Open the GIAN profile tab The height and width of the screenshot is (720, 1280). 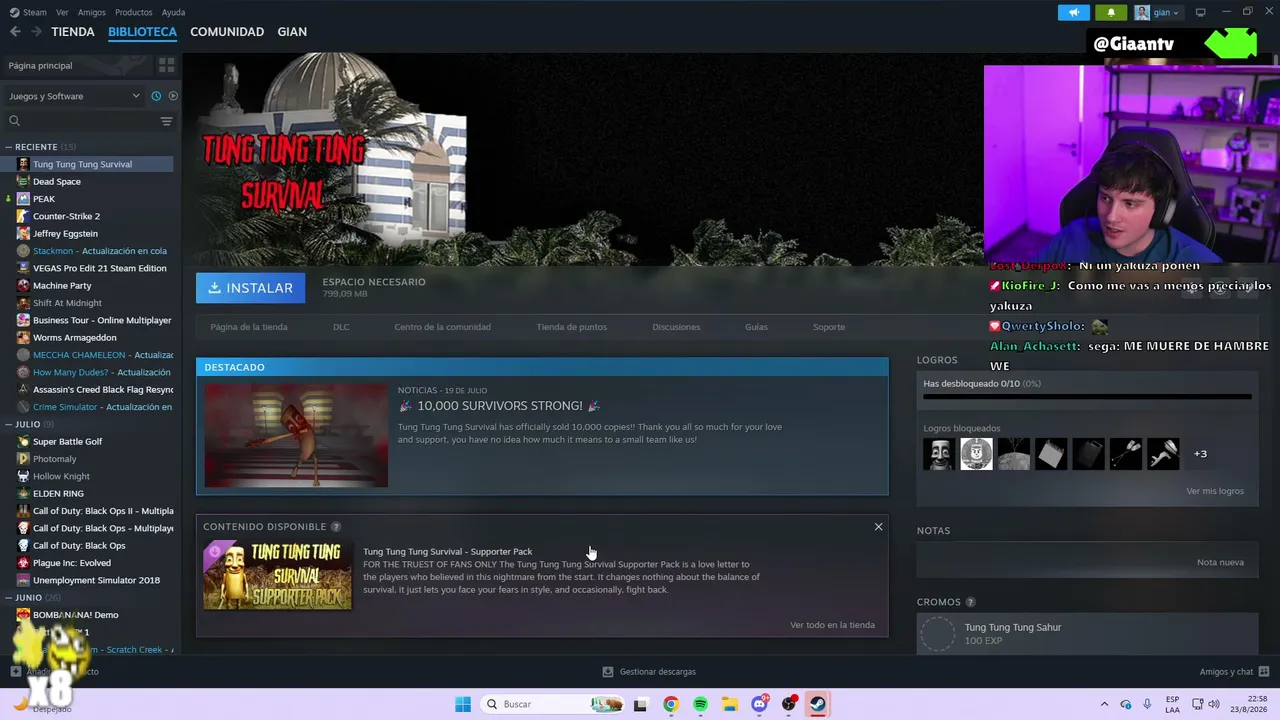tap(292, 32)
